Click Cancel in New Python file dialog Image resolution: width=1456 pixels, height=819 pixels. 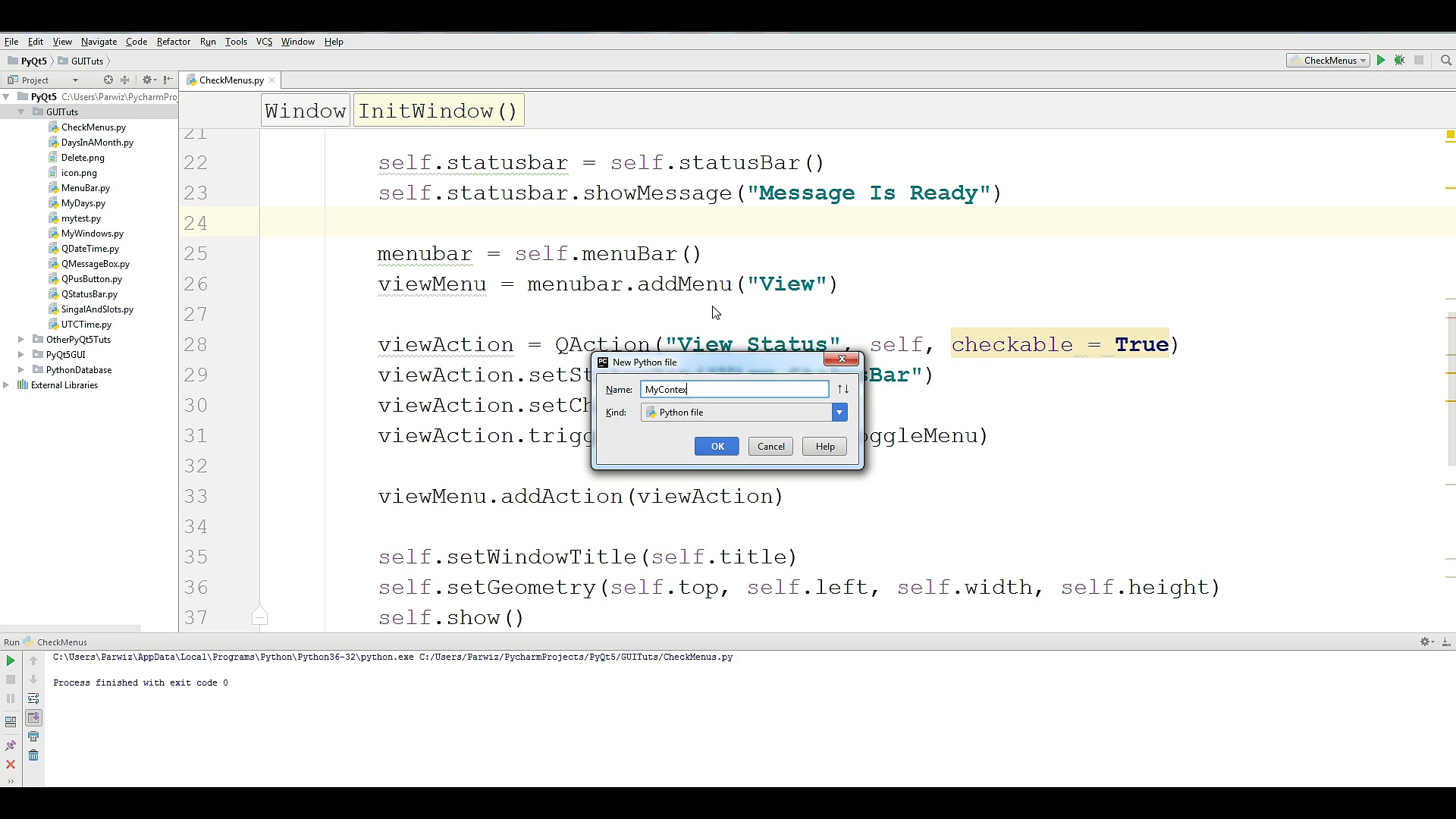(770, 447)
